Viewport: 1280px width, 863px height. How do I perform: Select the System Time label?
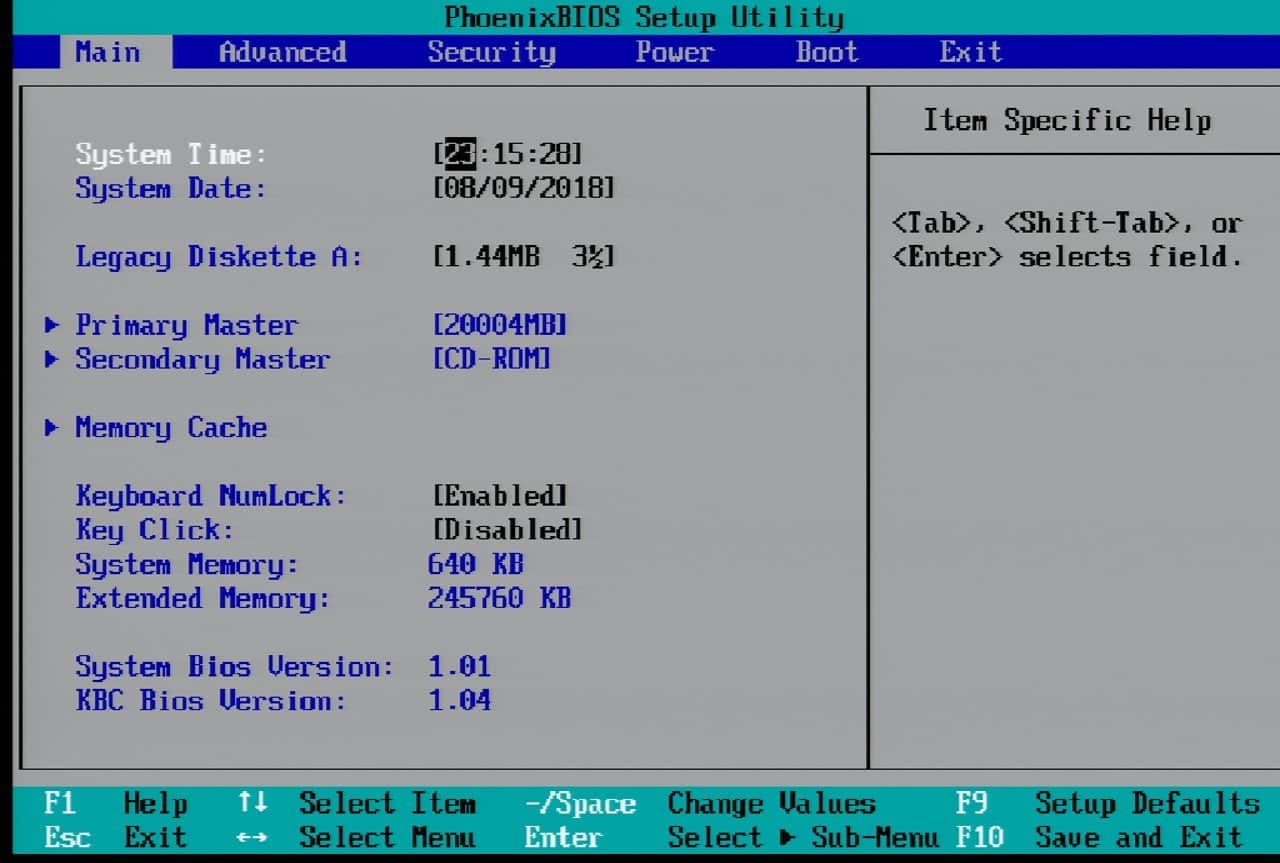(x=172, y=155)
